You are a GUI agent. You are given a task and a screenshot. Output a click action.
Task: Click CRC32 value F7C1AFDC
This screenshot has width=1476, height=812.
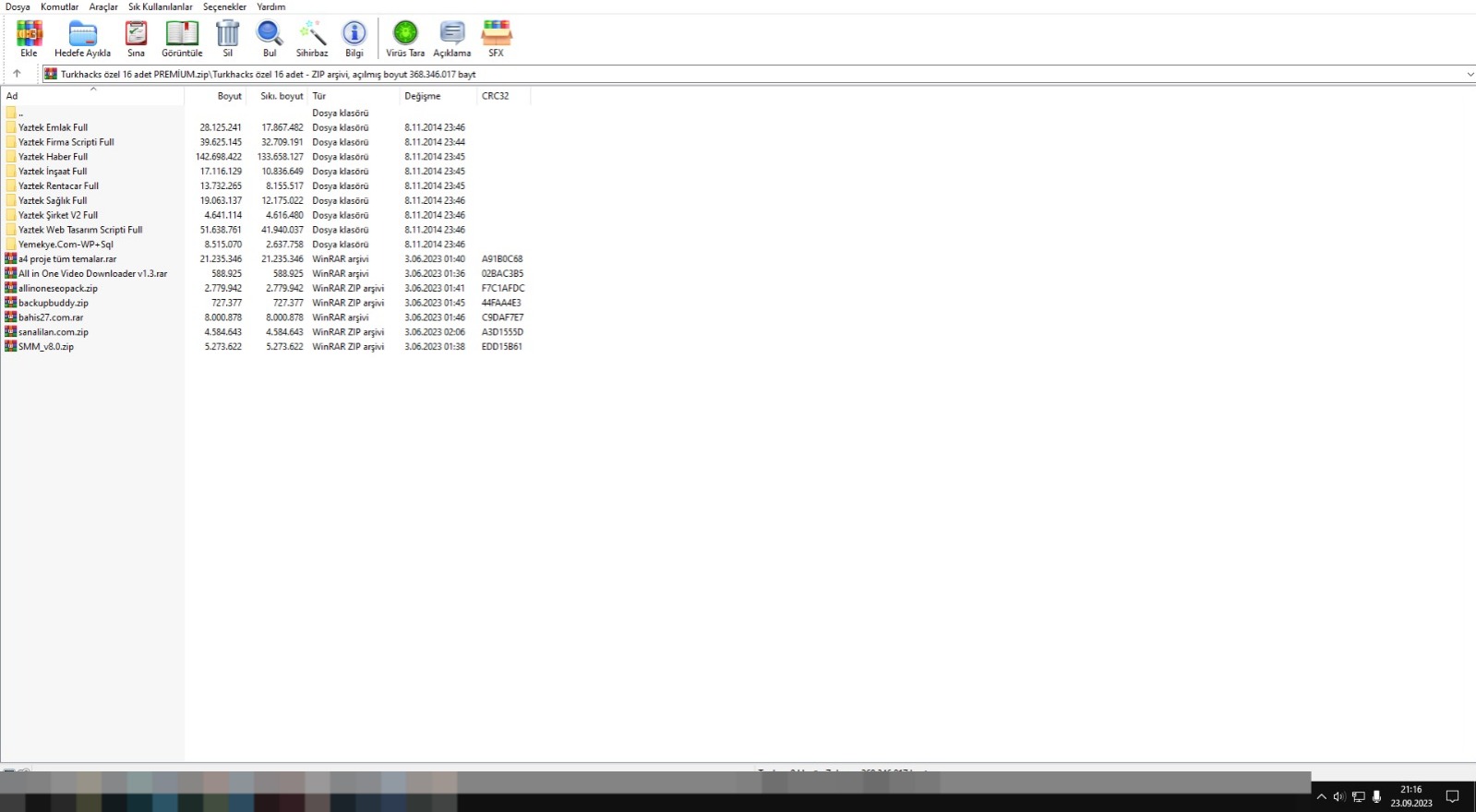pyautogui.click(x=503, y=288)
